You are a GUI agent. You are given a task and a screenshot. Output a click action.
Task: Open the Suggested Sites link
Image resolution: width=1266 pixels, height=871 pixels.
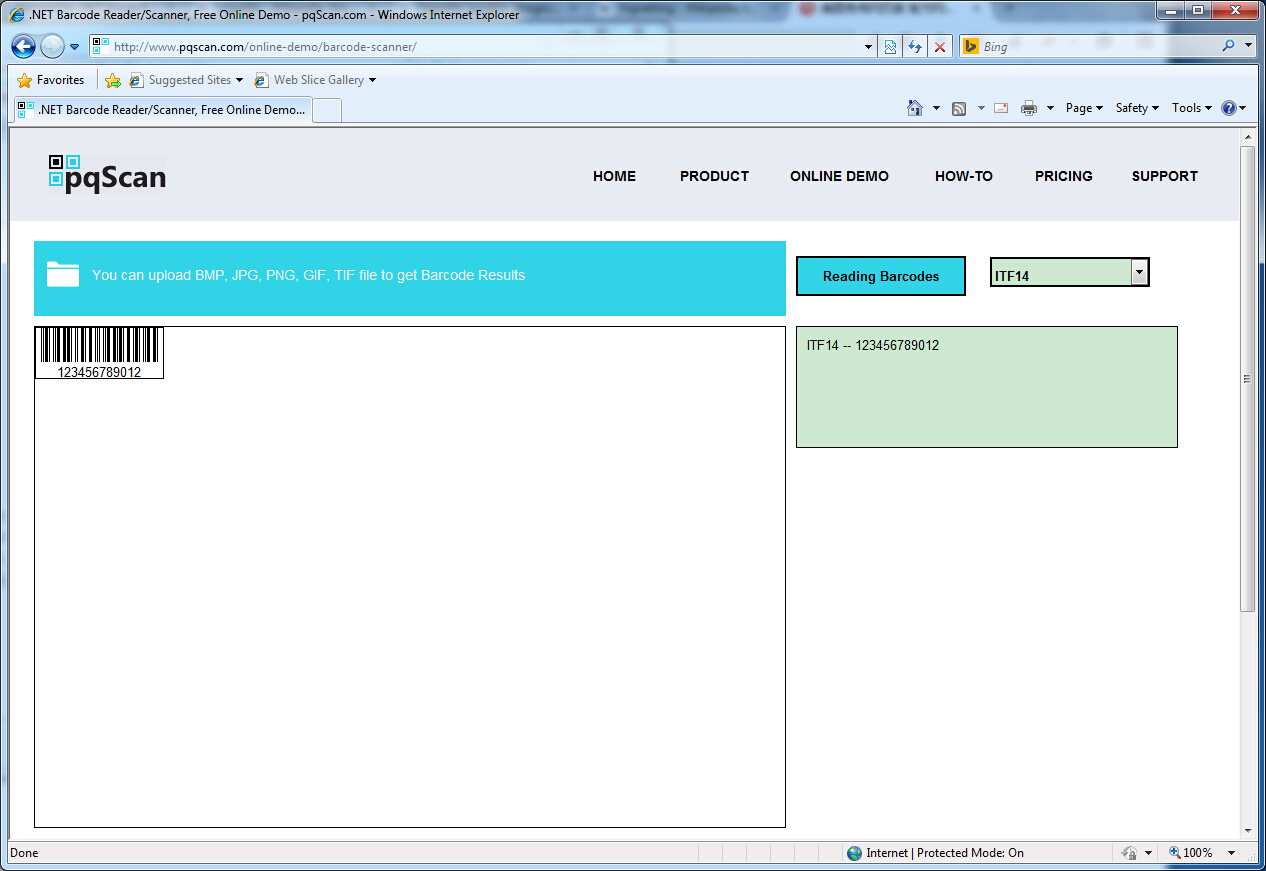pos(187,80)
